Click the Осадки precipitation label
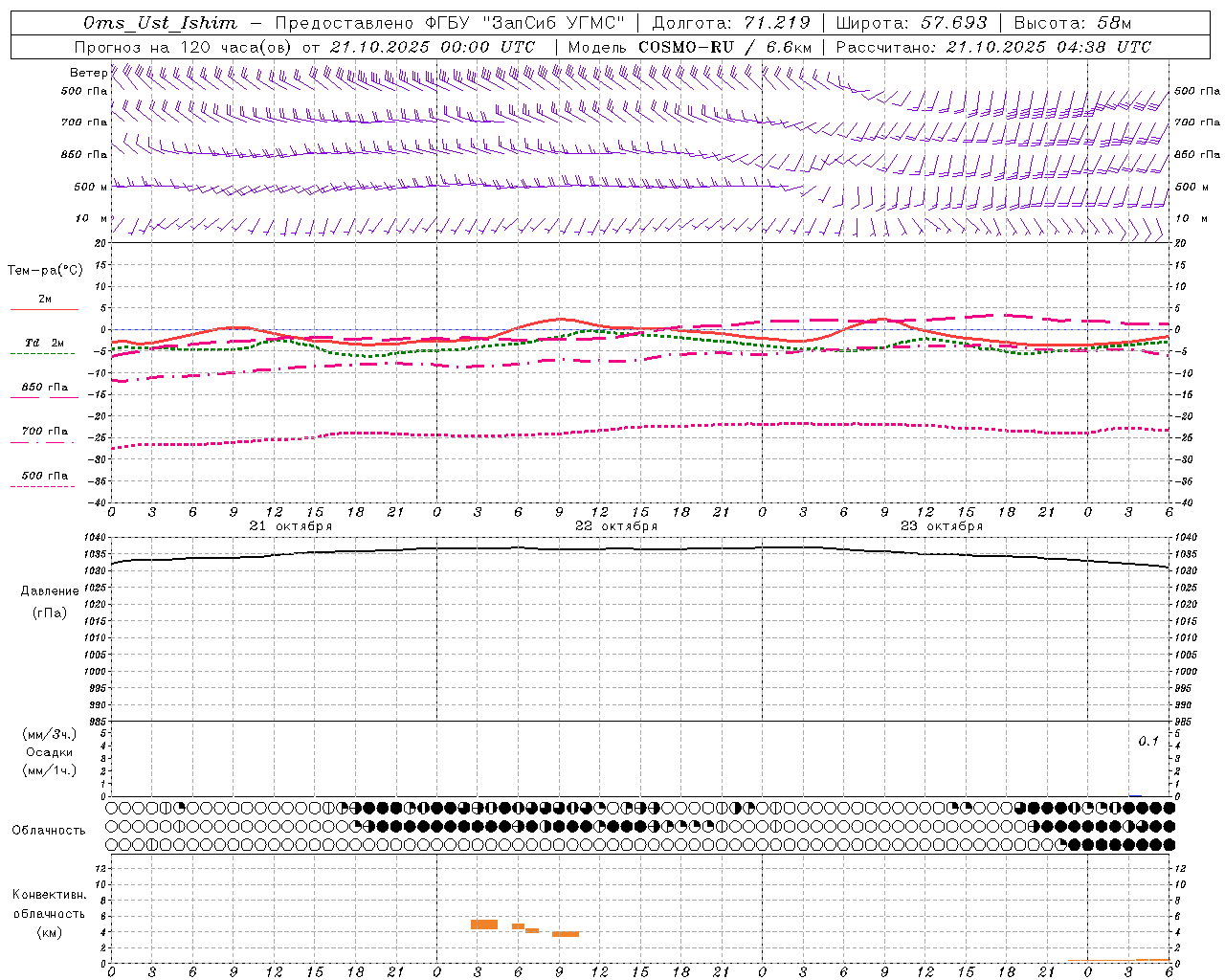 tap(49, 752)
